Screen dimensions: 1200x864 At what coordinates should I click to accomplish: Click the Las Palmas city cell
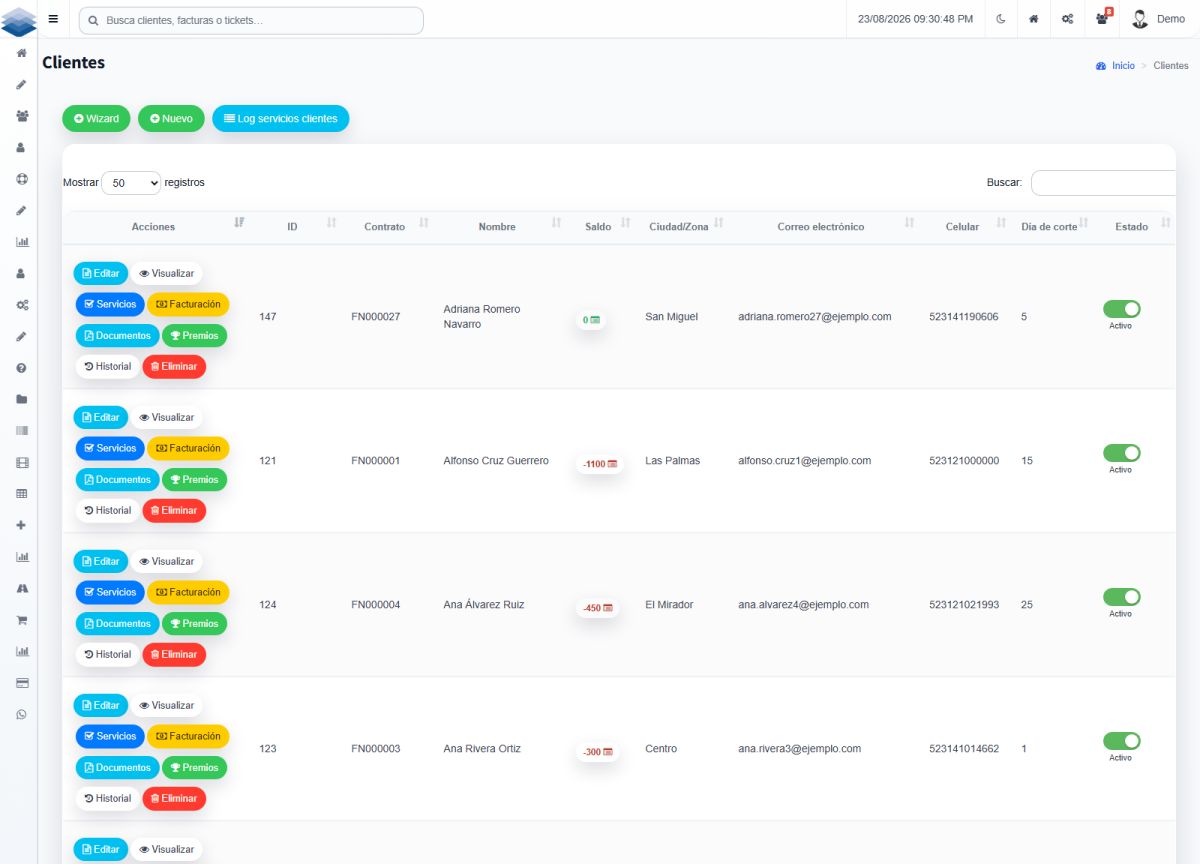point(673,461)
